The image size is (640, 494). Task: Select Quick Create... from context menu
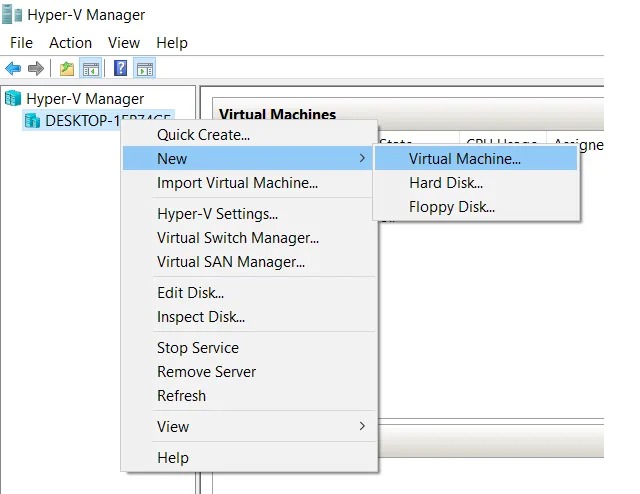pyautogui.click(x=247, y=135)
